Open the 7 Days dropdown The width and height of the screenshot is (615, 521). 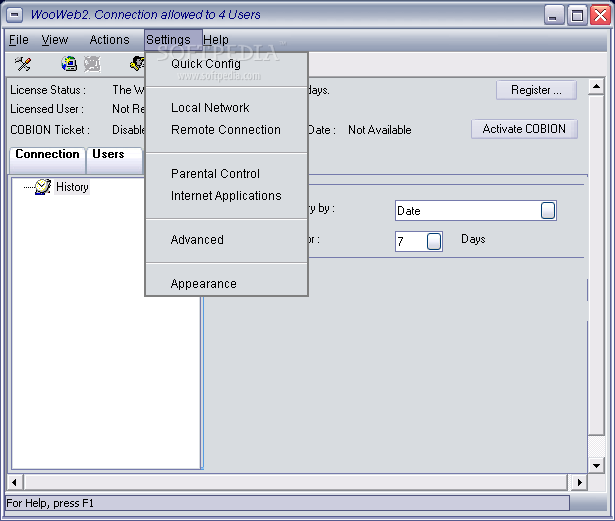click(x=434, y=241)
